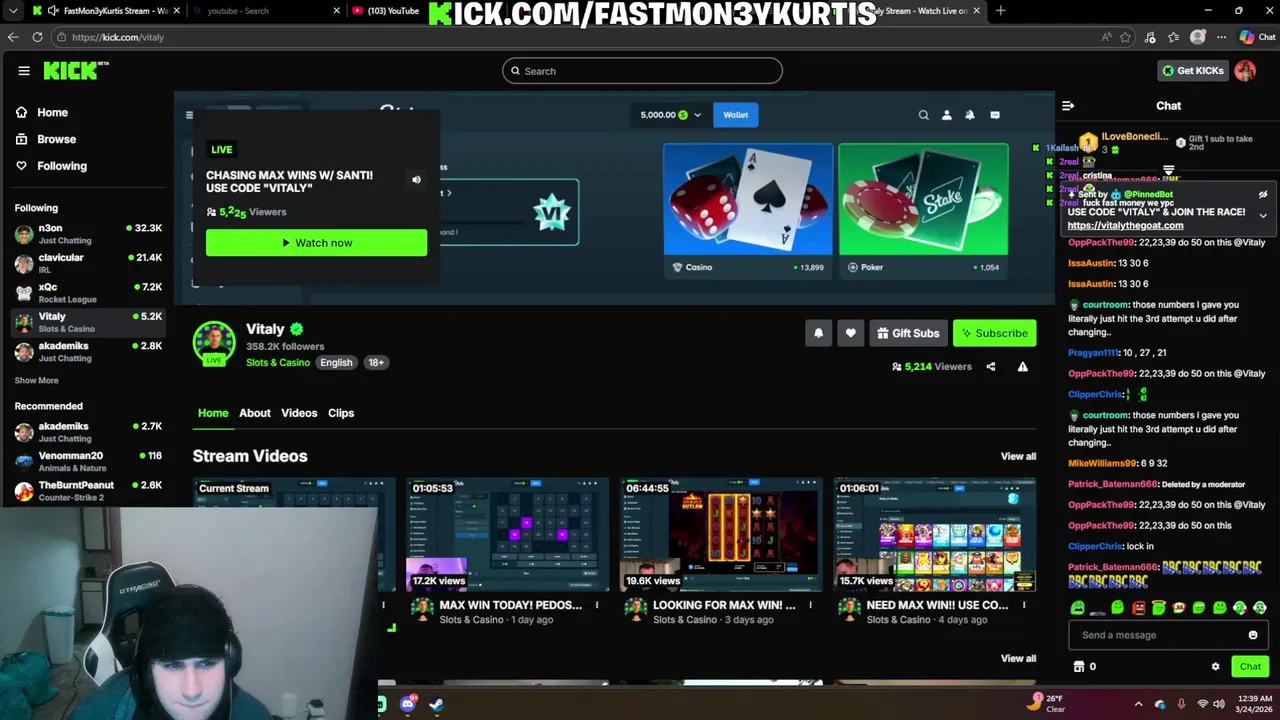Click the green Chat send button
The width and height of the screenshot is (1280, 720).
click(1250, 667)
